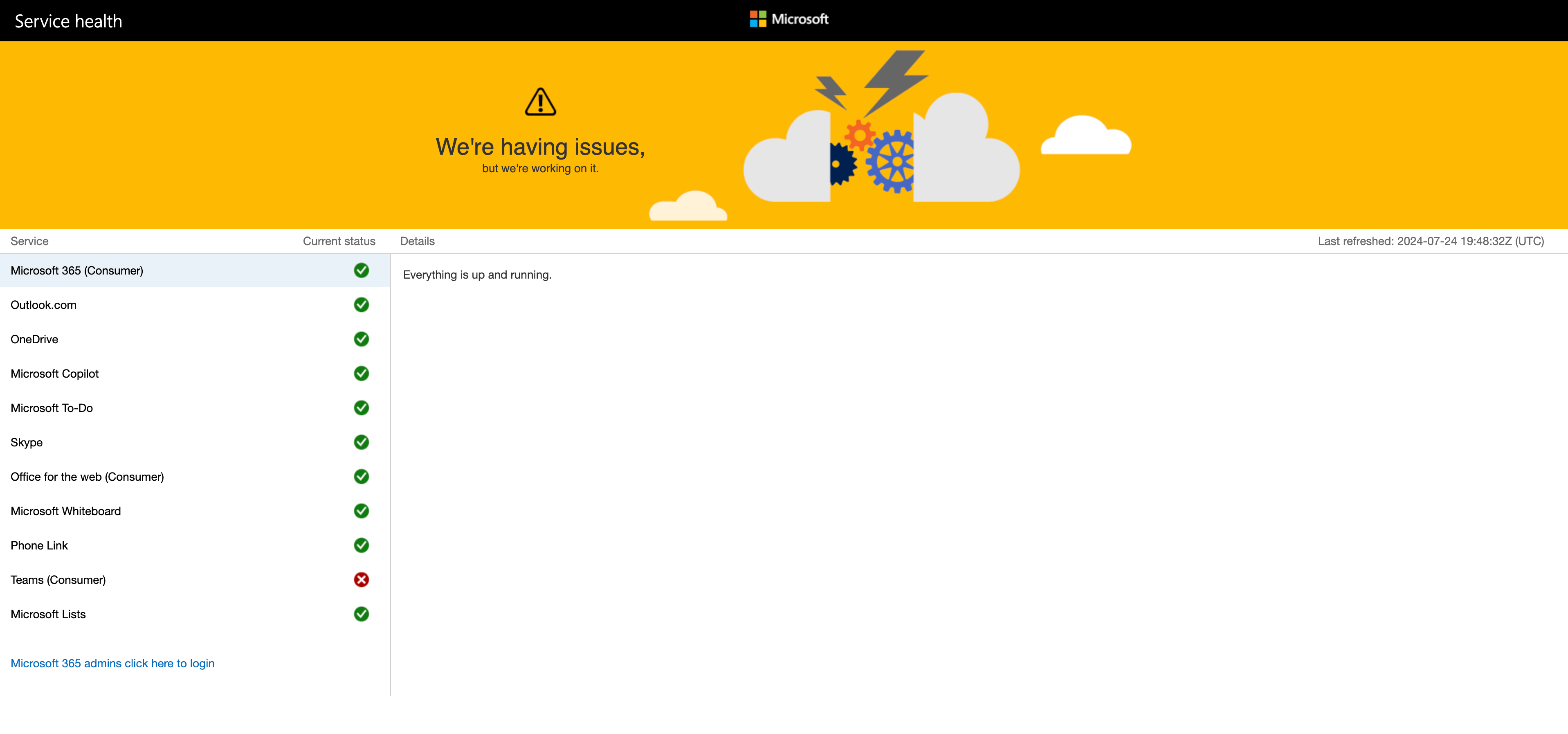Click the green checkmark next to OneDrive

click(361, 339)
